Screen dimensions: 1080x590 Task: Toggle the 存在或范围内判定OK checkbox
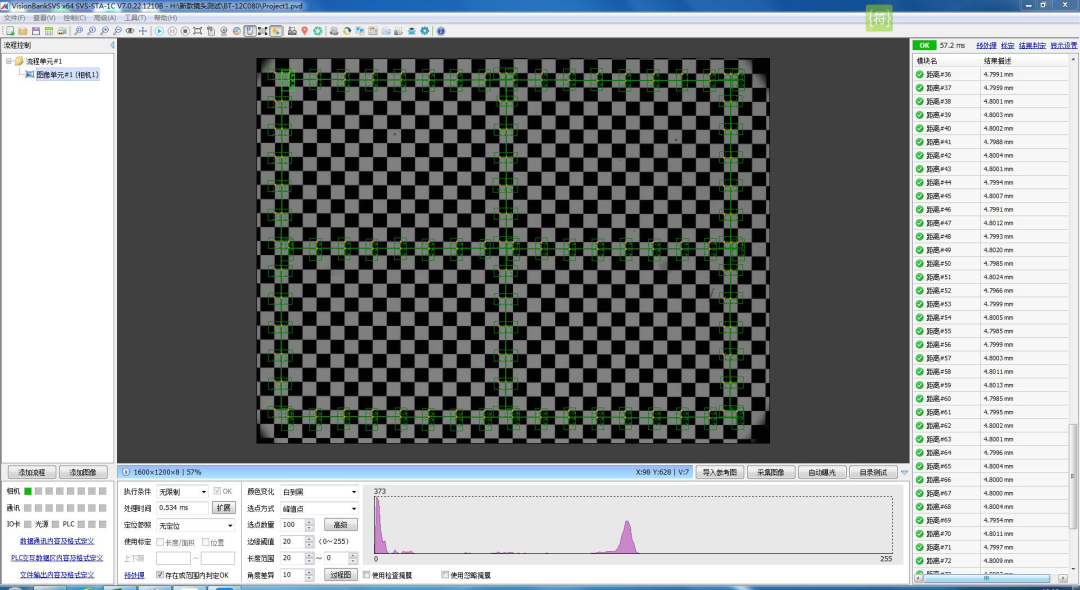point(160,575)
